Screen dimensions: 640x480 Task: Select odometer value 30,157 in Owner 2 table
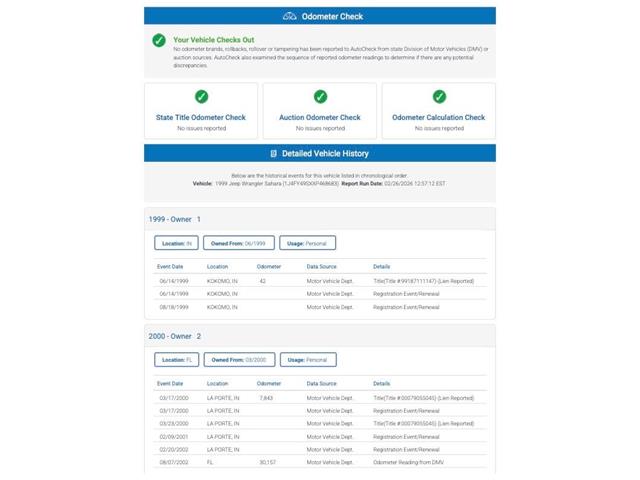point(267,462)
